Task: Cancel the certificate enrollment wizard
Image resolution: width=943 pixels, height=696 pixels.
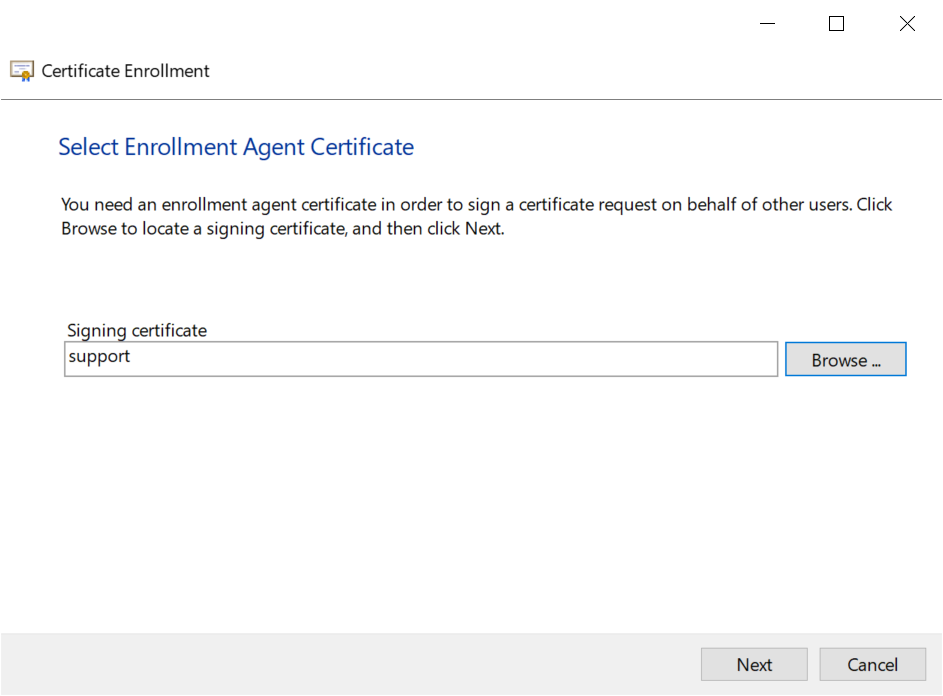Action: 872,665
